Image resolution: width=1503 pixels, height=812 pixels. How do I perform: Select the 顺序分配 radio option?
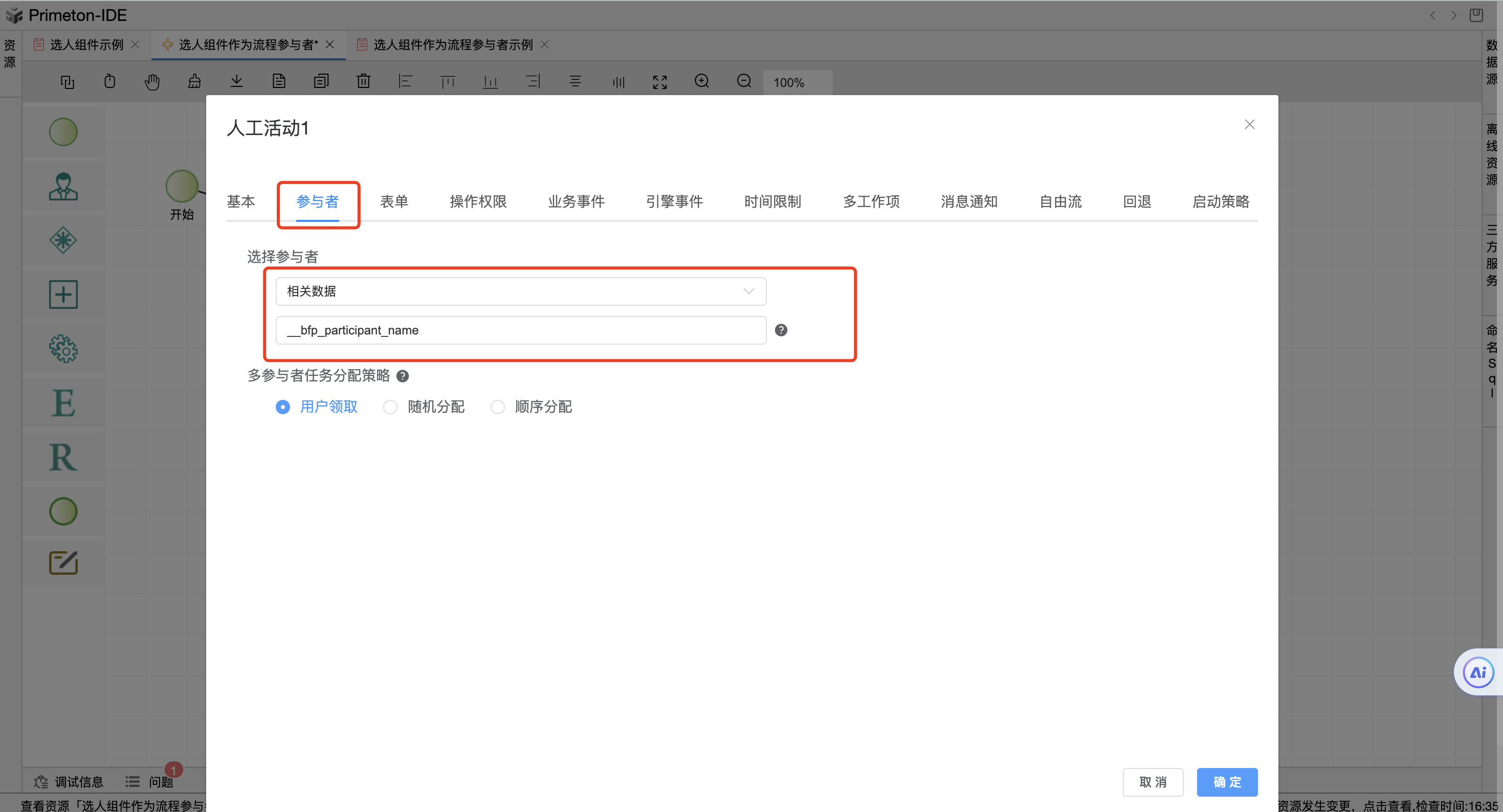click(x=497, y=407)
